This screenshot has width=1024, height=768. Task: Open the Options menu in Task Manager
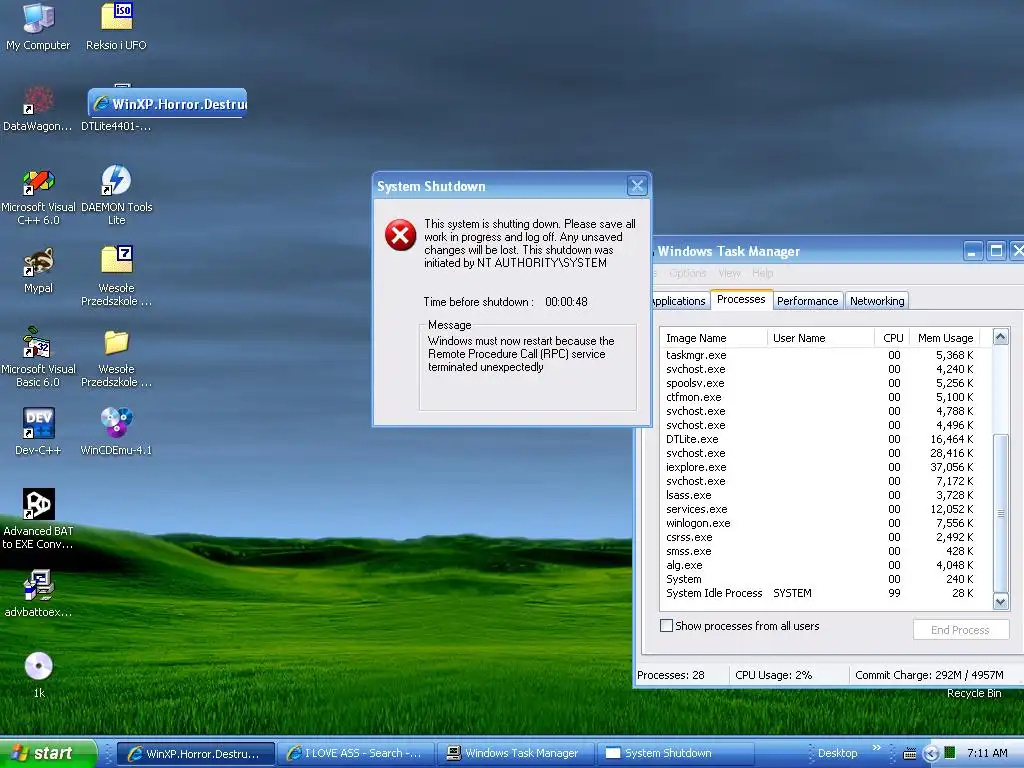(x=688, y=273)
